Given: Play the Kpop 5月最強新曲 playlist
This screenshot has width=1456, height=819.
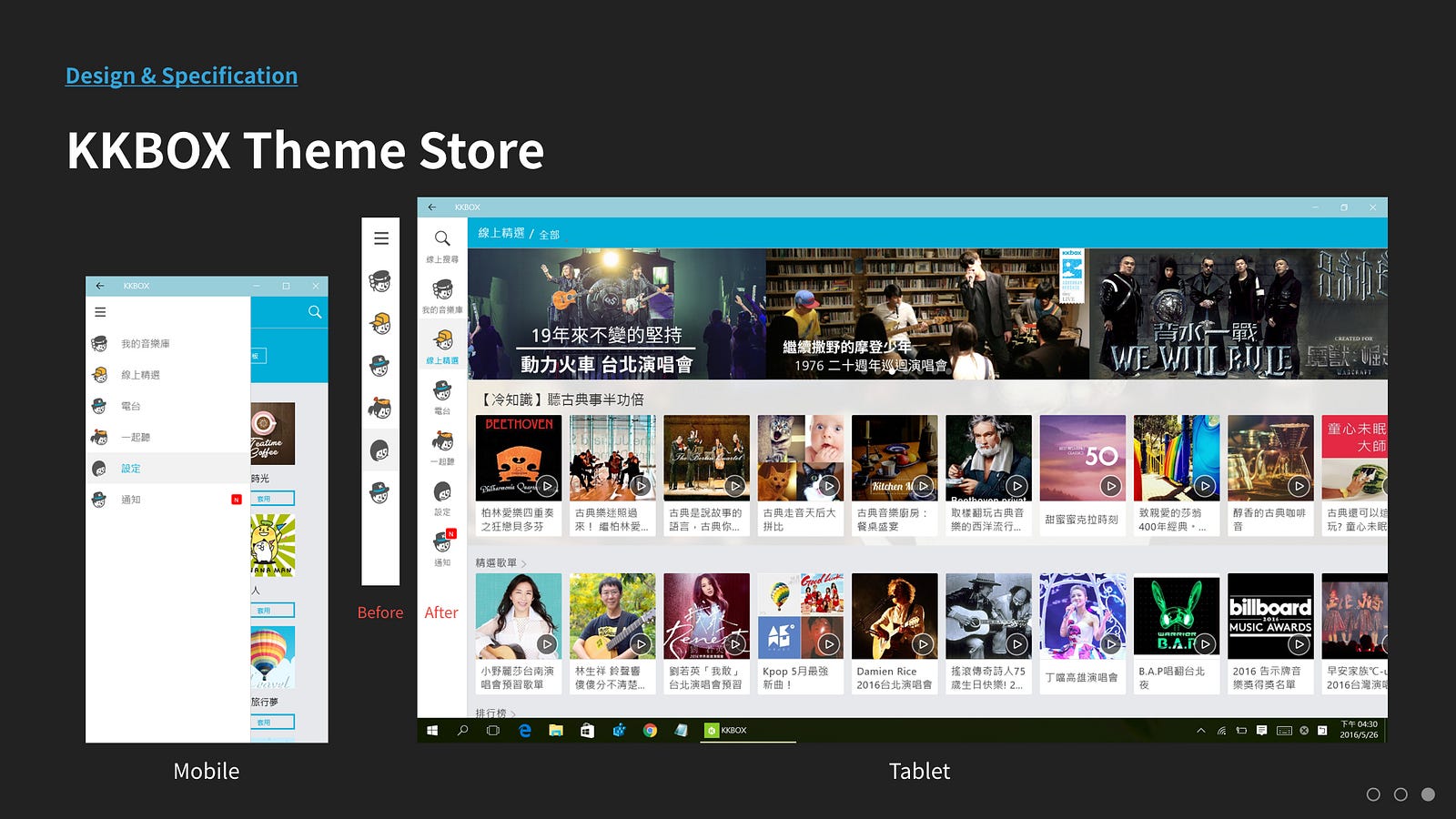Looking at the screenshot, I should (x=829, y=644).
